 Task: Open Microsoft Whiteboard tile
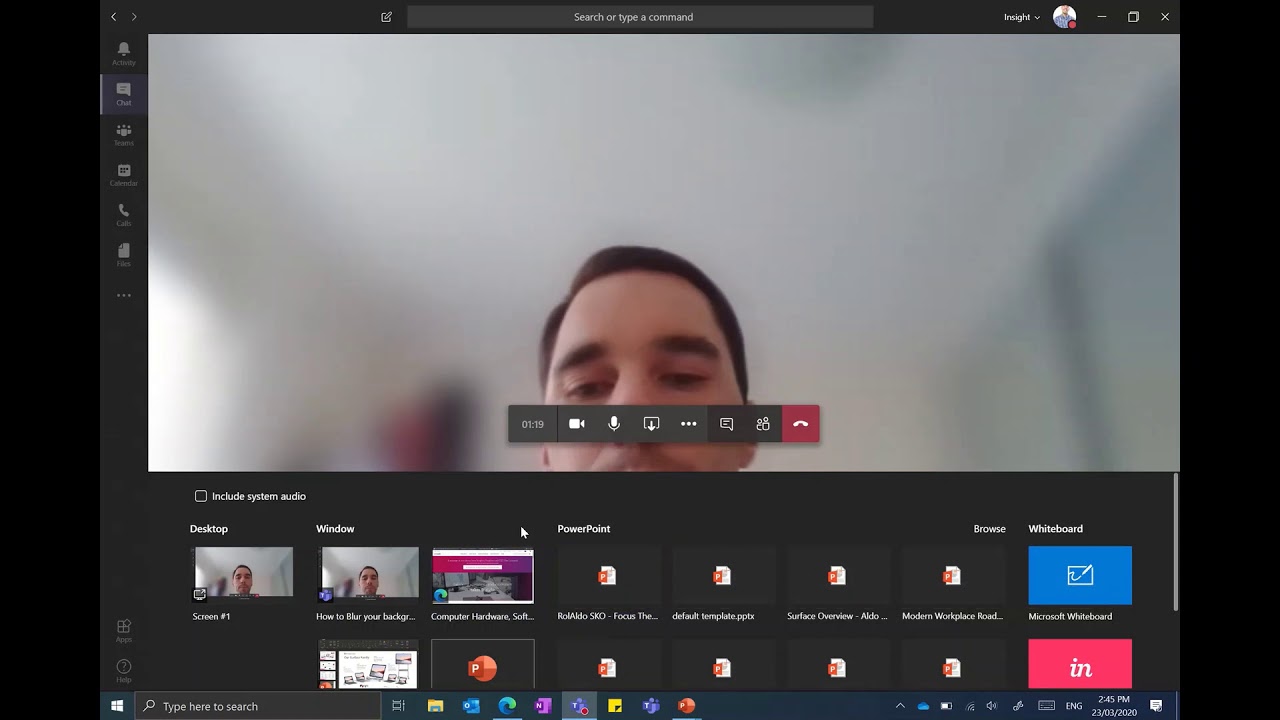(1080, 575)
